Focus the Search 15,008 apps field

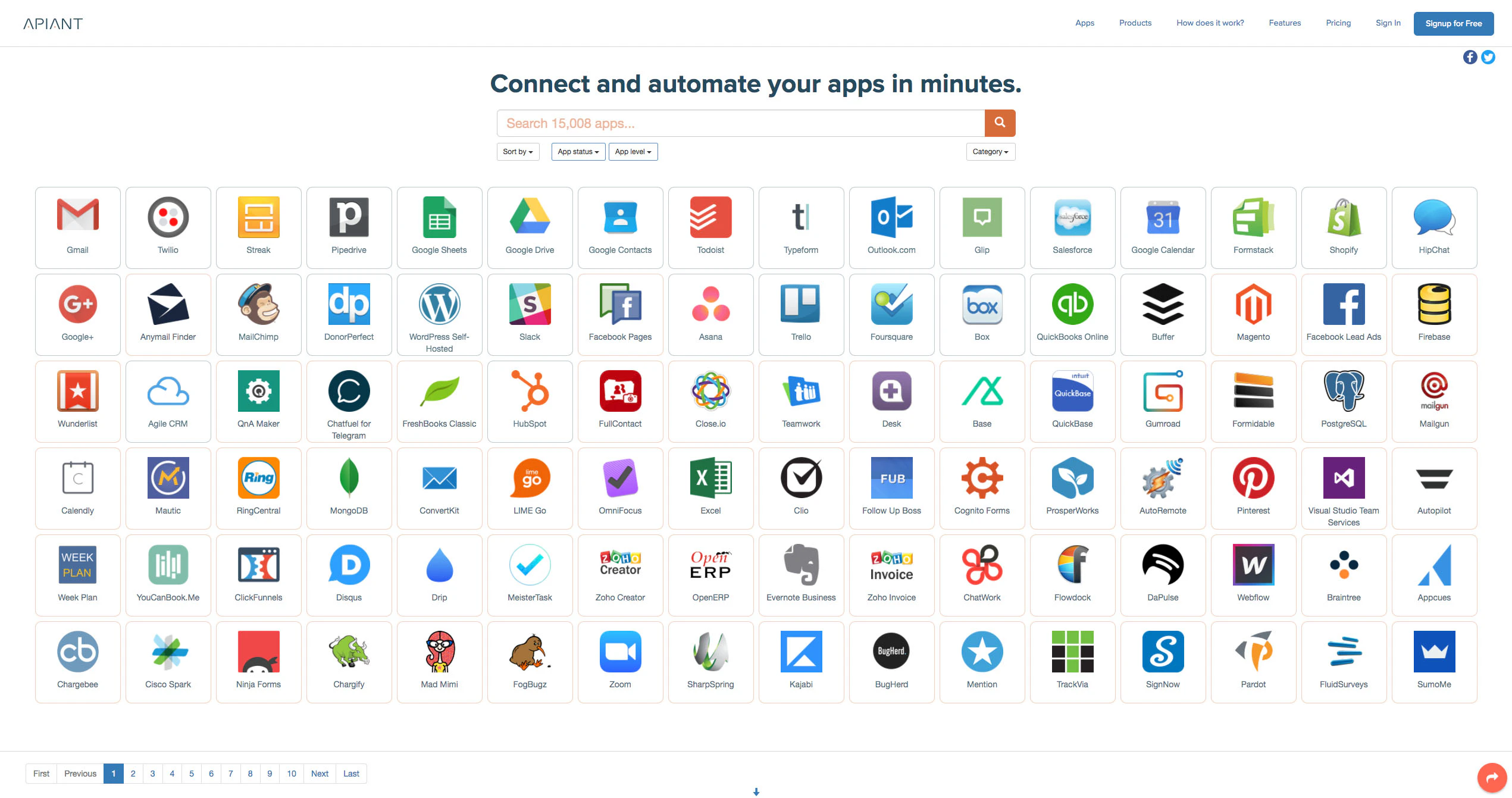(740, 123)
